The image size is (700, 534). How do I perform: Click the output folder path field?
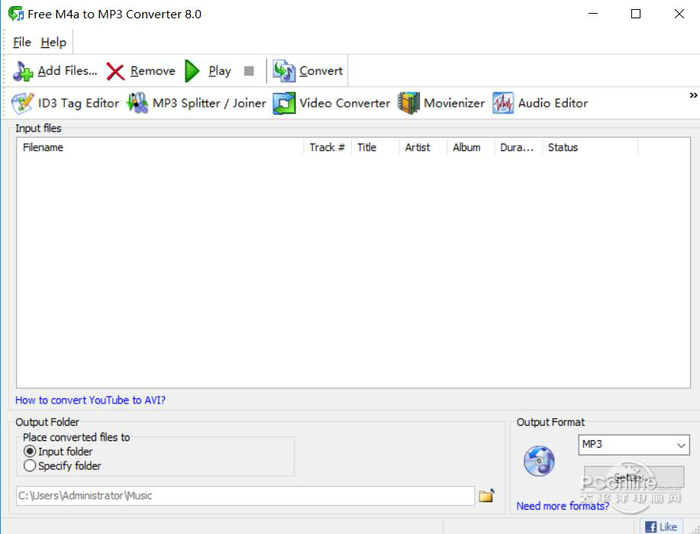tap(245, 496)
